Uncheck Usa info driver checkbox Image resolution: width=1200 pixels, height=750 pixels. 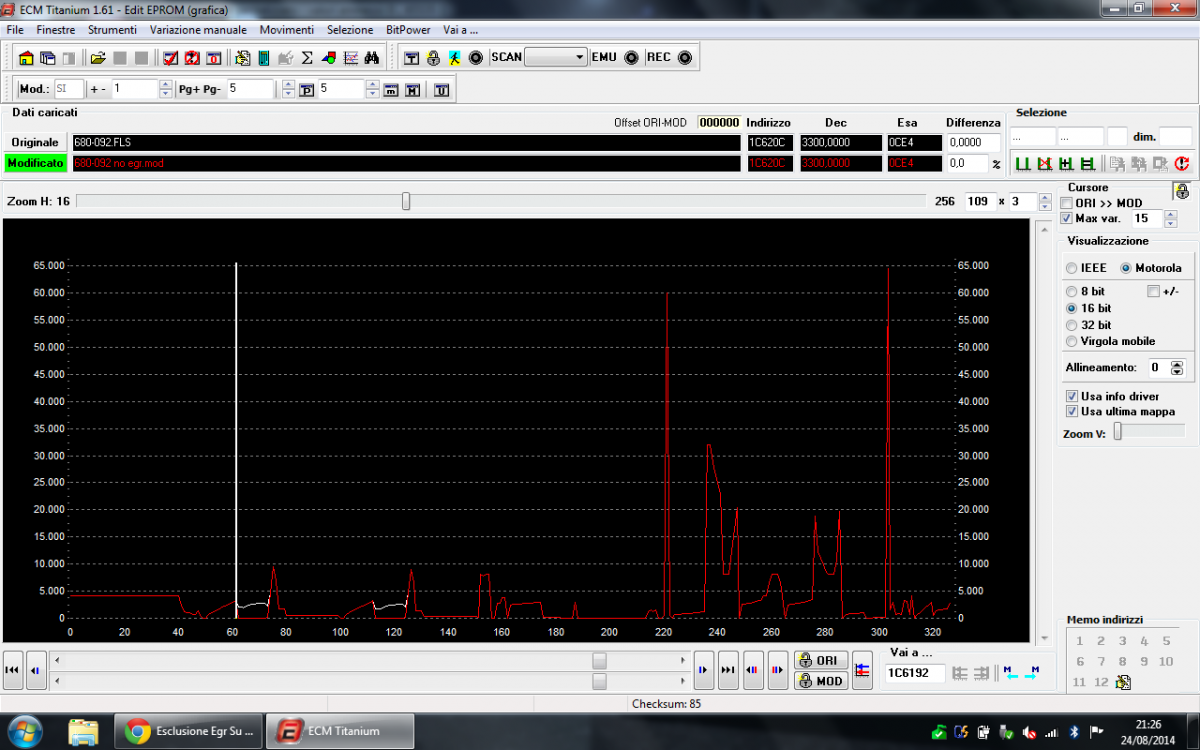(x=1072, y=396)
